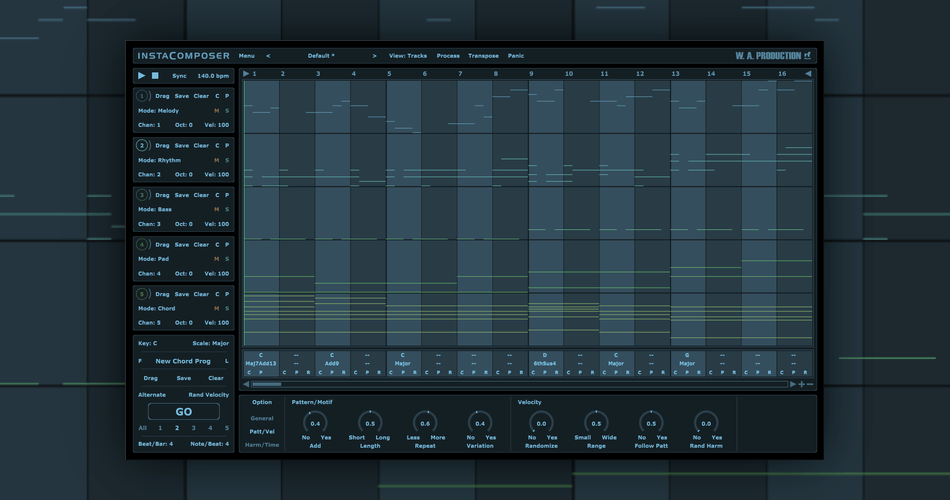Select track 3 circle icon
The height and width of the screenshot is (500, 950).
[x=142, y=195]
